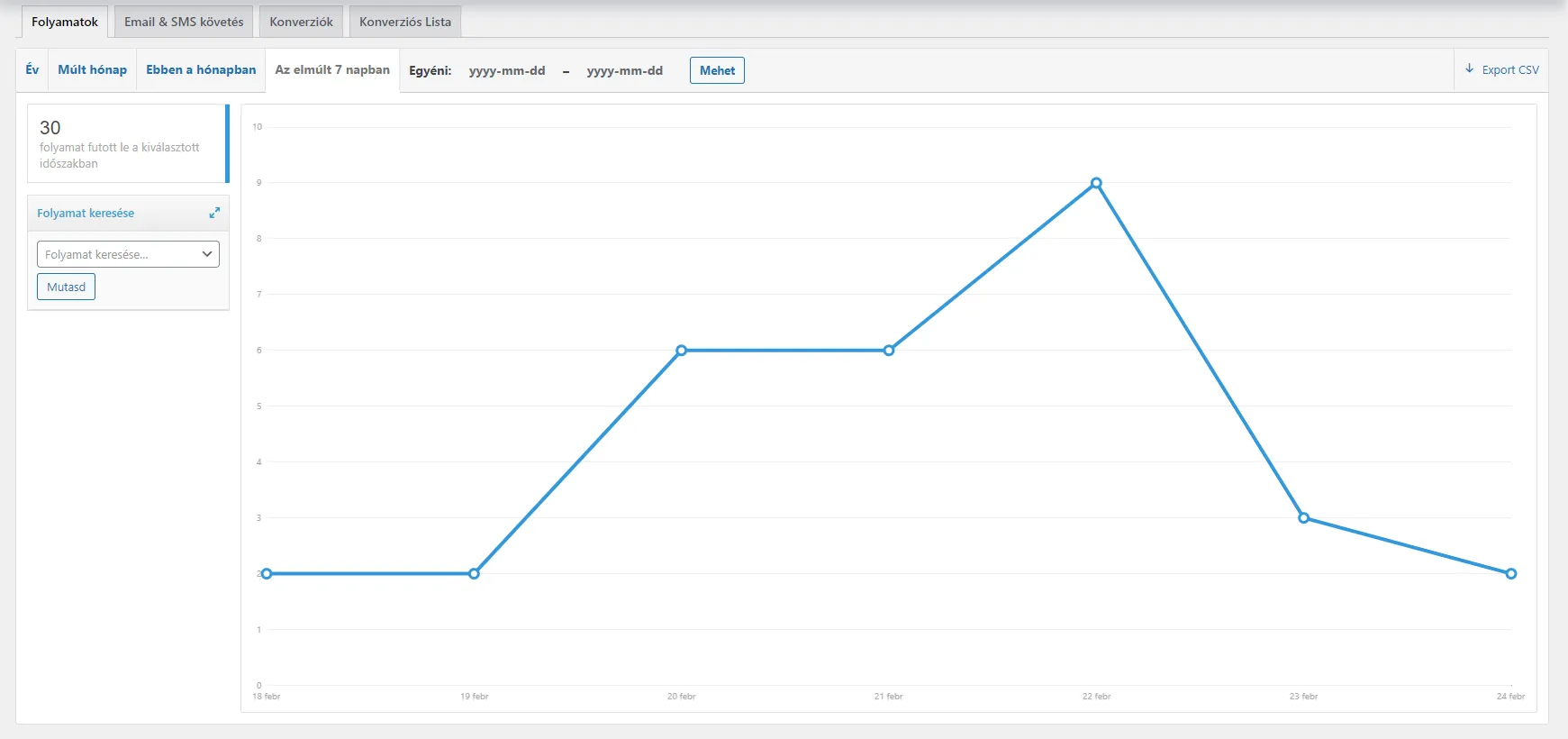
Task: Click the '19 febr' axis label
Action: pos(474,697)
